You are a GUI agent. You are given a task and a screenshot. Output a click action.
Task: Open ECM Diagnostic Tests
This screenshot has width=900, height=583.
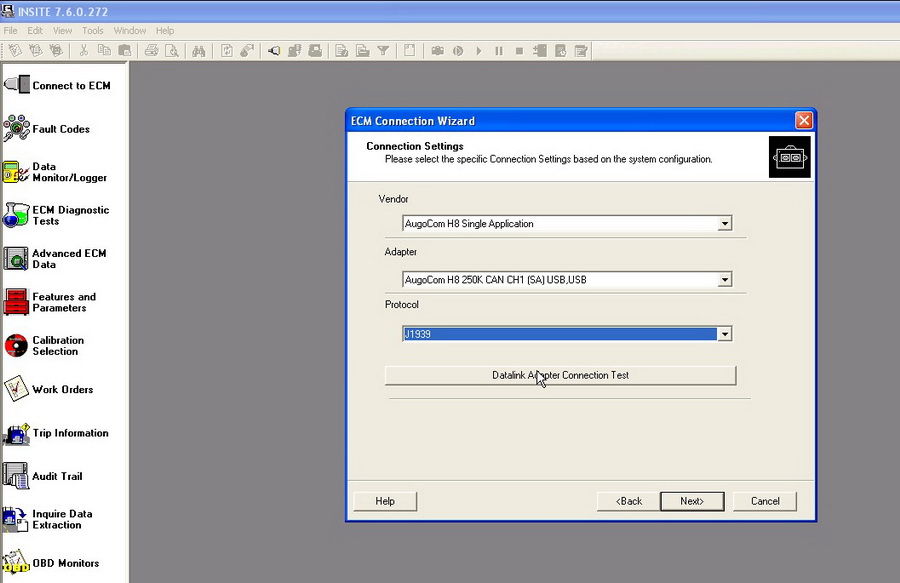(x=56, y=215)
